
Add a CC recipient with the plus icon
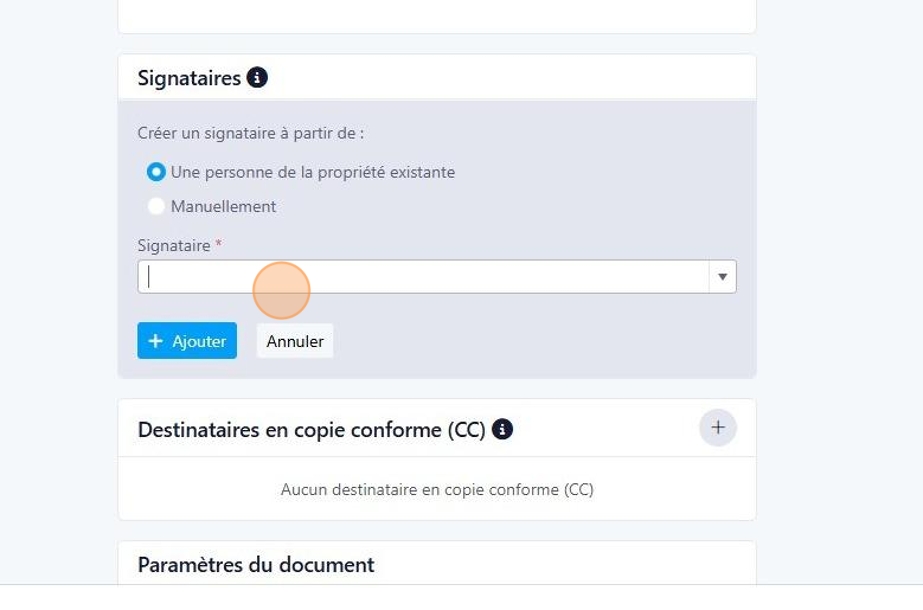pyautogui.click(x=717, y=428)
